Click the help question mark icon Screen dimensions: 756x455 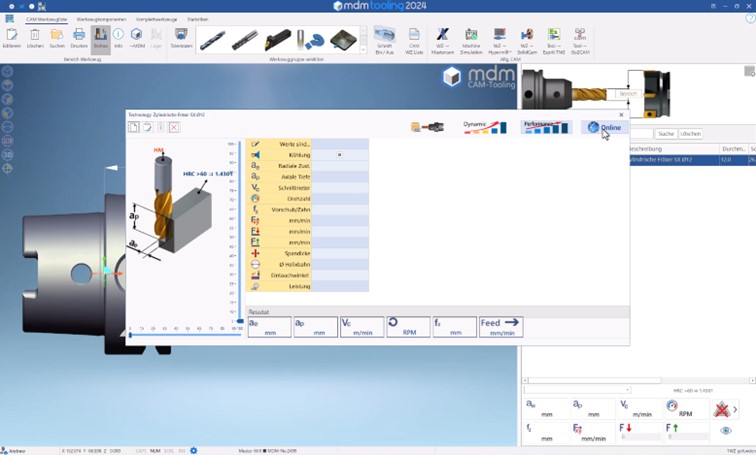(750, 18)
